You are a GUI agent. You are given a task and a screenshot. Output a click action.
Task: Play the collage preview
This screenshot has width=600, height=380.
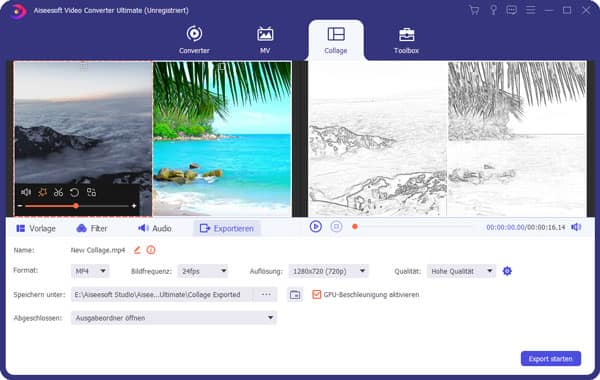[x=316, y=227]
